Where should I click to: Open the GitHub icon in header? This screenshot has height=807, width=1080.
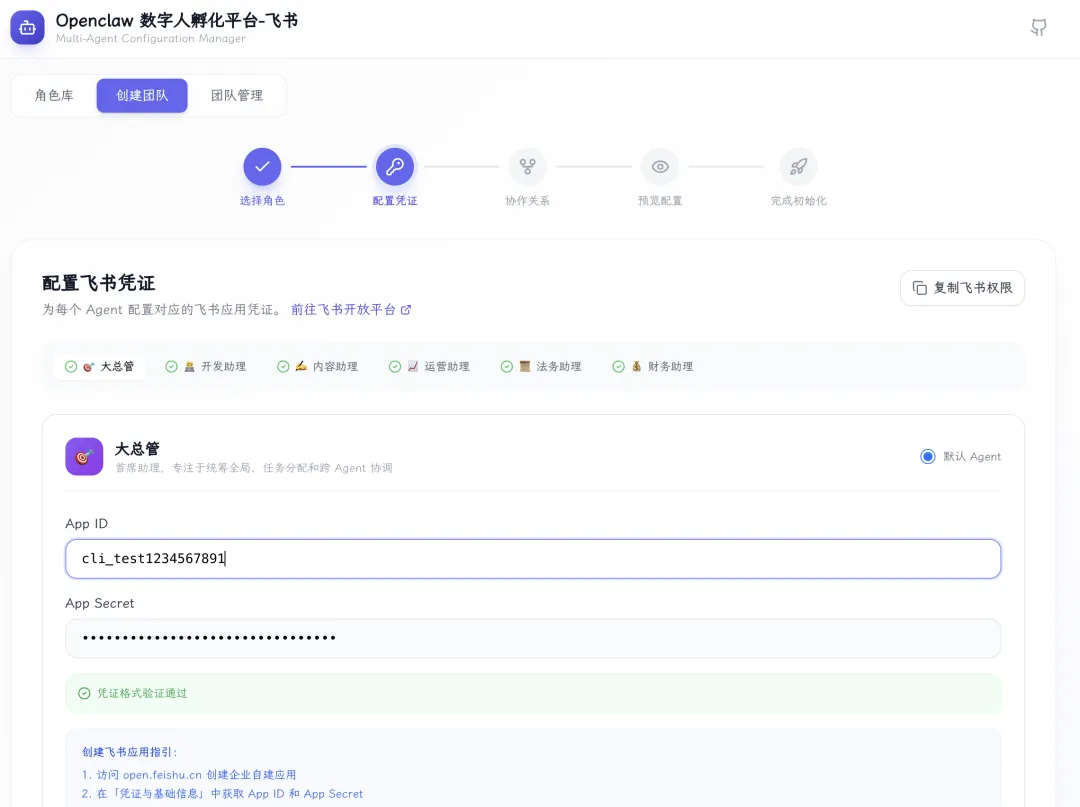coord(1039,28)
